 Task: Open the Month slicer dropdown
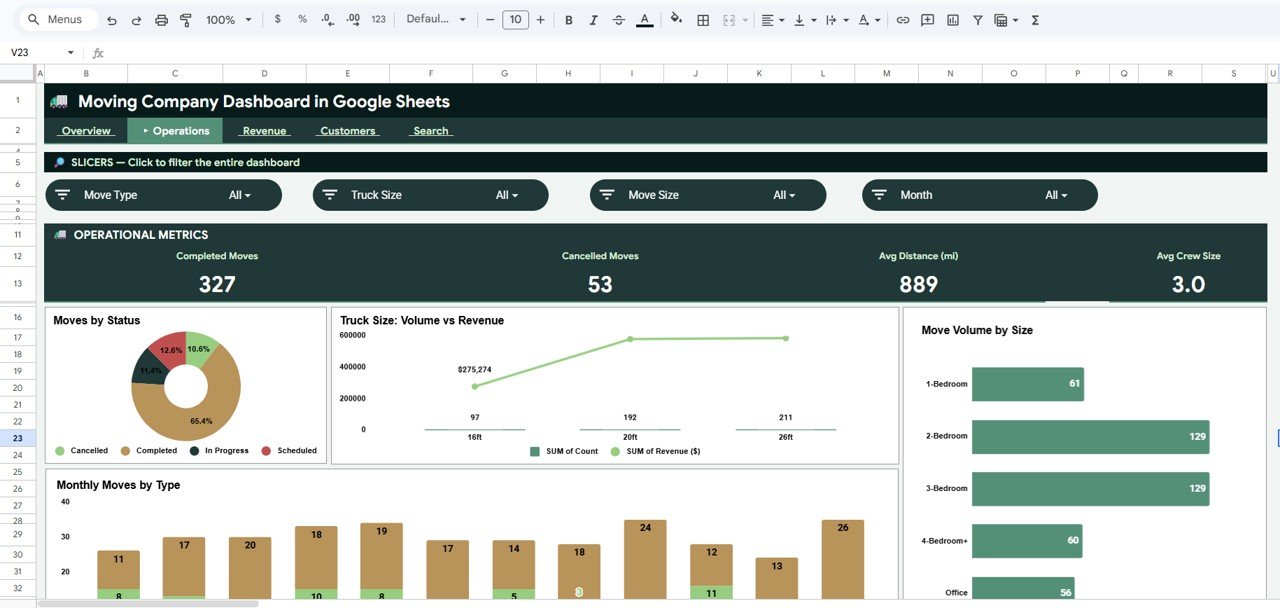1056,195
